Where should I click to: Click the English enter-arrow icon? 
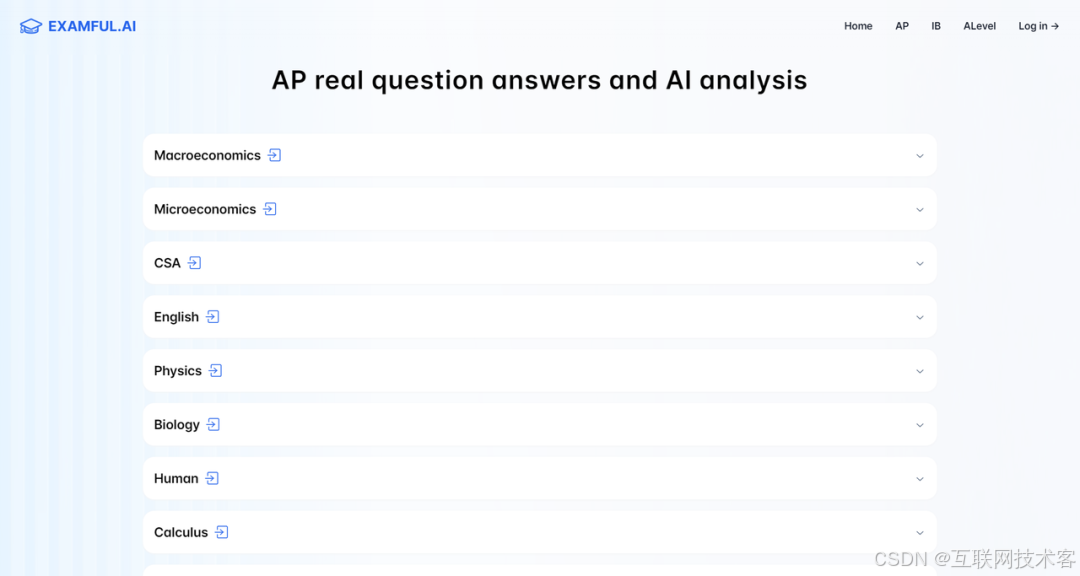213,316
